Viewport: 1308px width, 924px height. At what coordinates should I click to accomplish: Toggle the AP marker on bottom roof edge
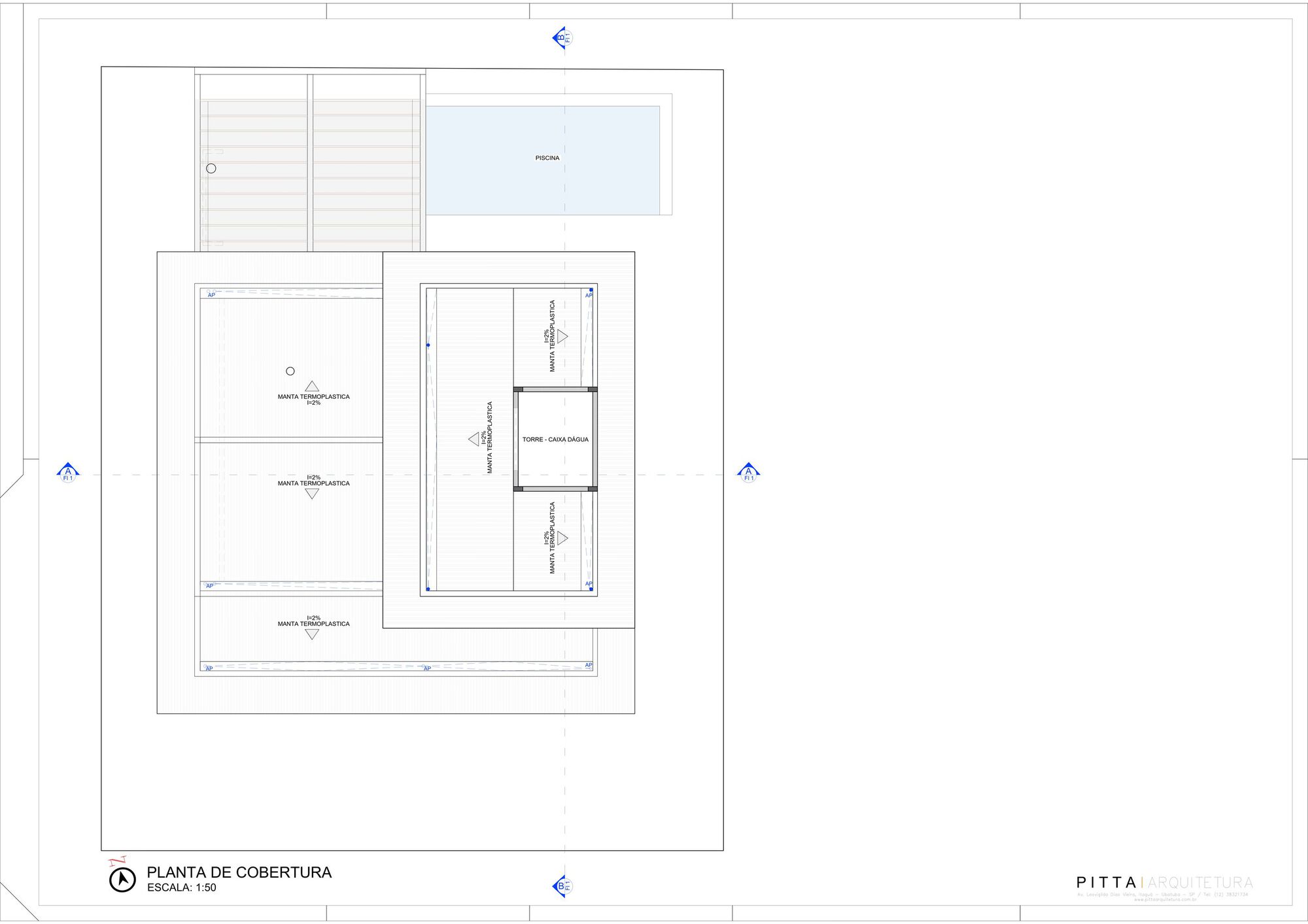point(209,669)
